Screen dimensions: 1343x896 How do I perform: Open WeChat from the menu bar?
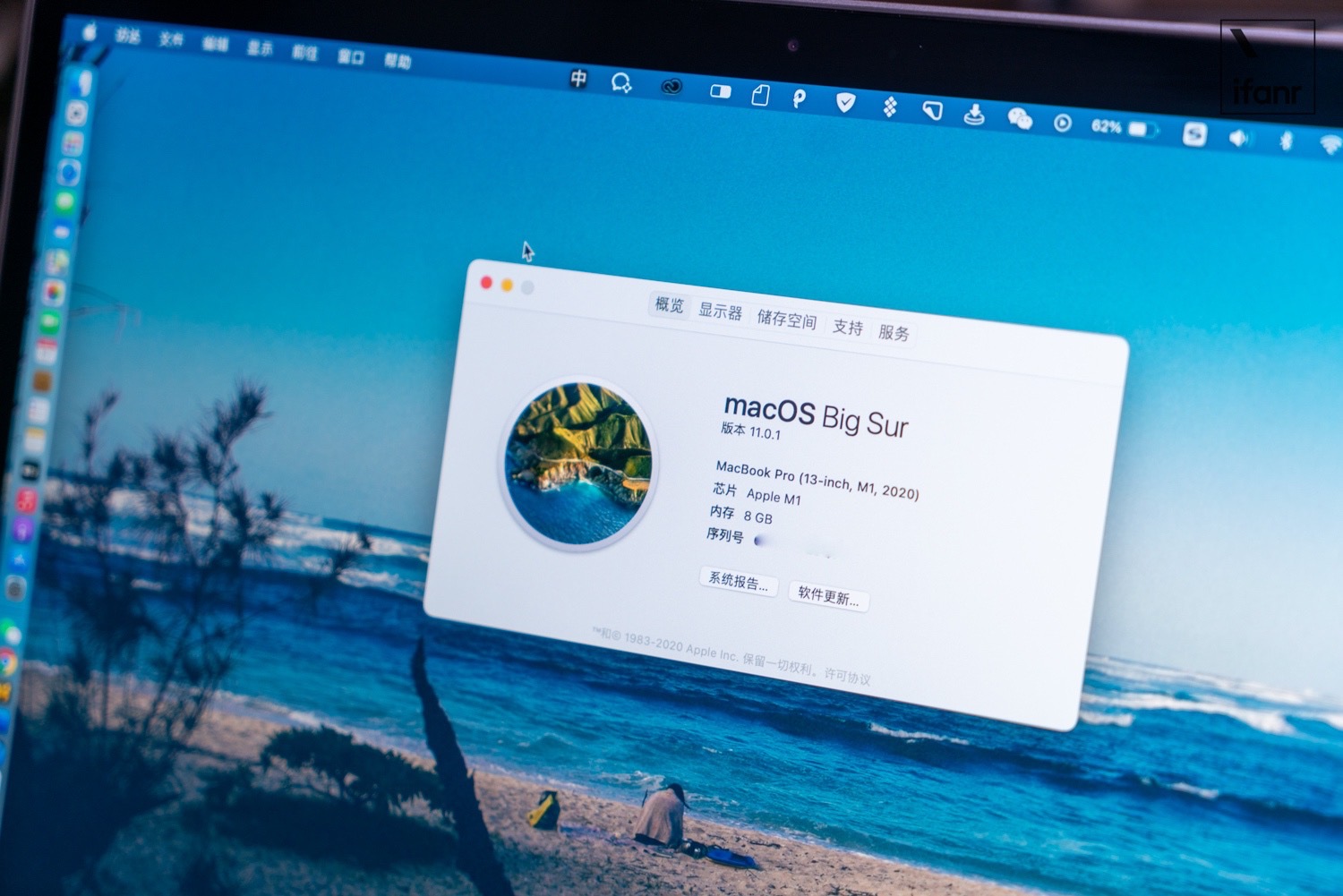tap(1019, 118)
